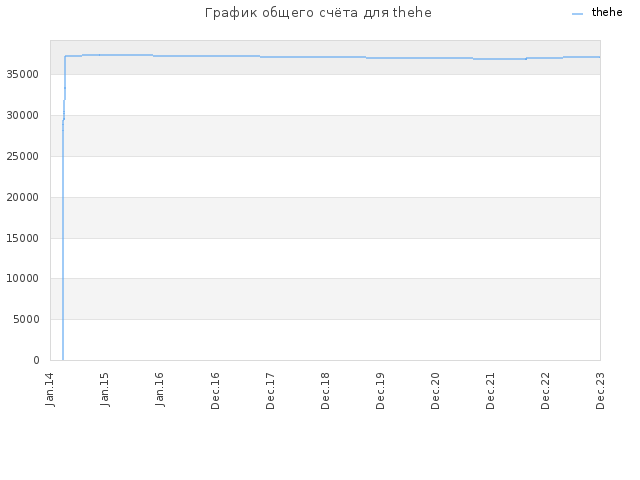
Task: Click the chart title 'График общего счёта для thehe'
Action: coord(318,13)
